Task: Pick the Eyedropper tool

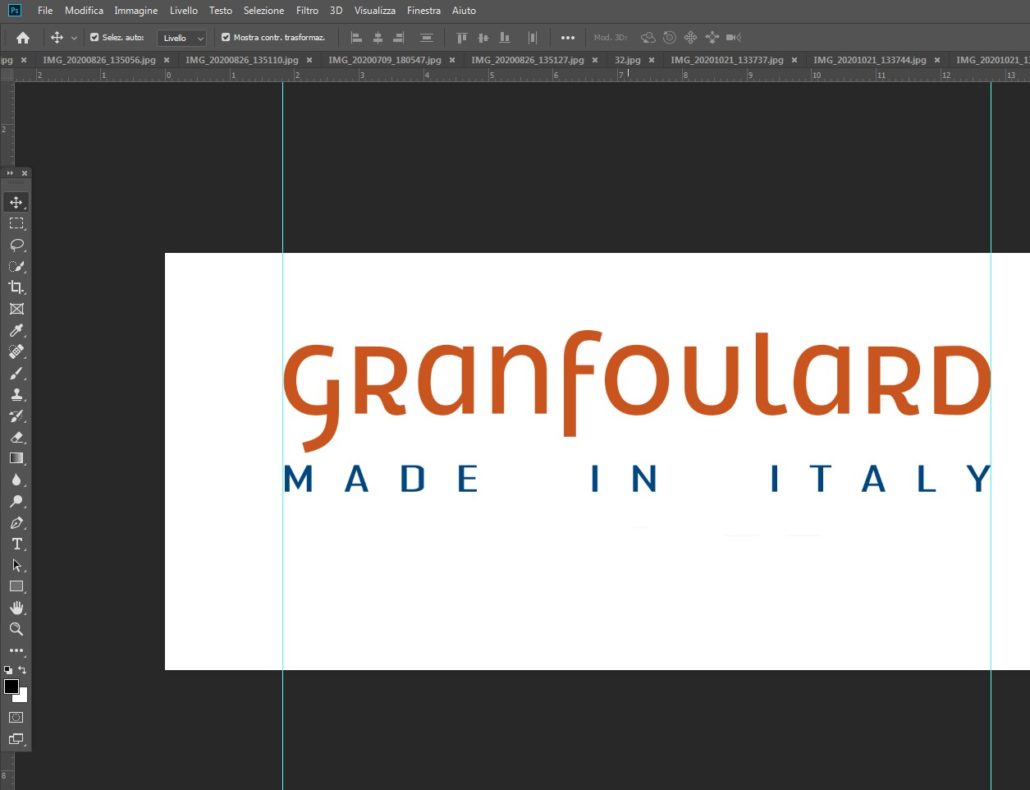Action: click(16, 331)
